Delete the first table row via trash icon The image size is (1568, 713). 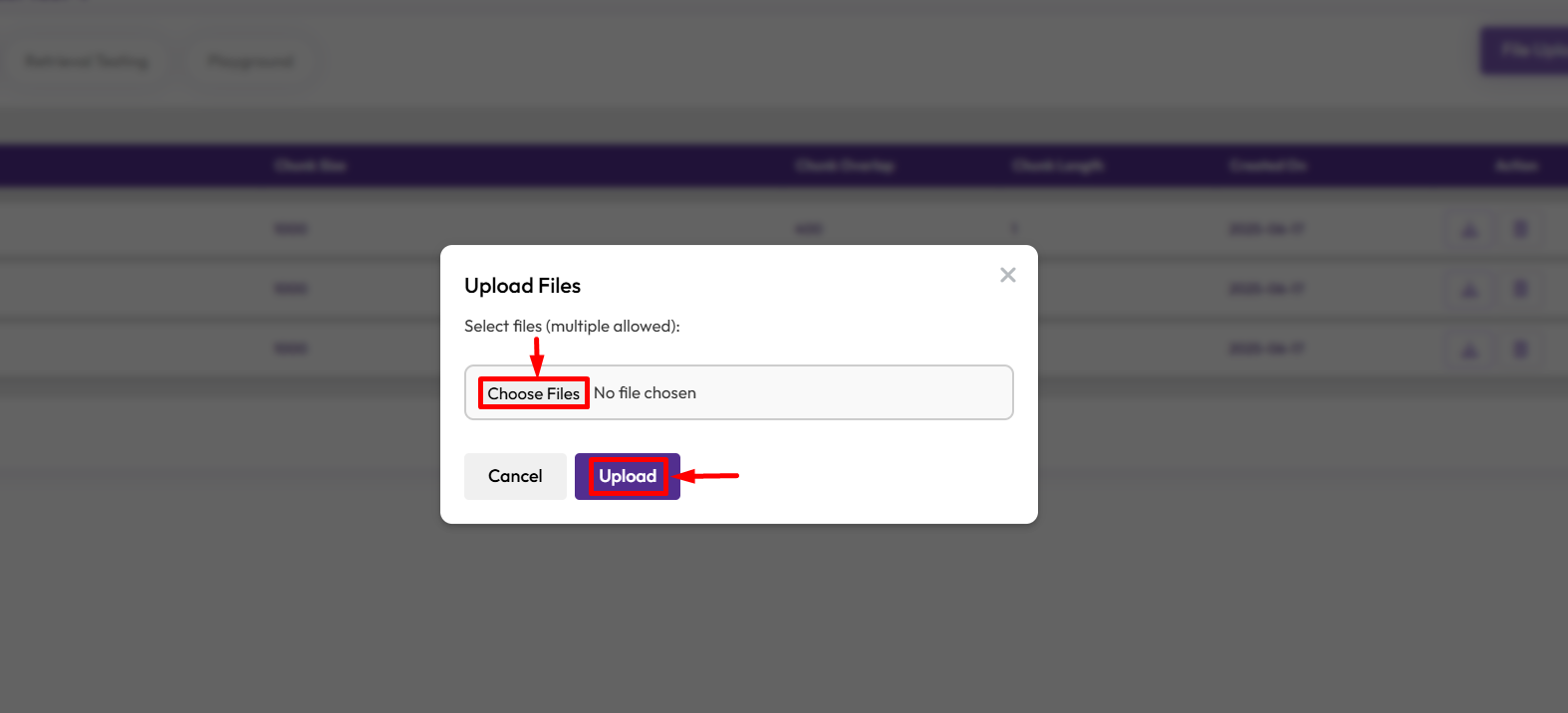click(x=1520, y=230)
